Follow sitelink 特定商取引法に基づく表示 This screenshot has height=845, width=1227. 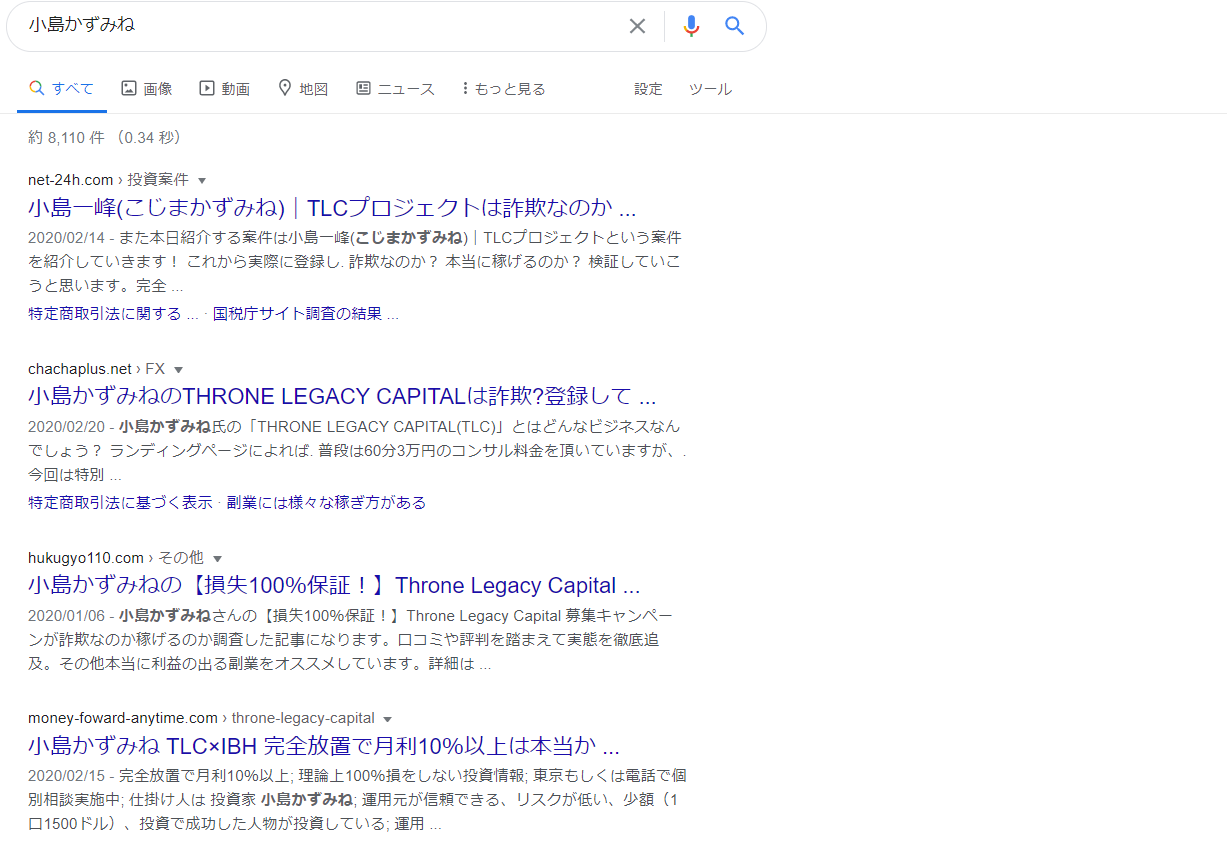click(x=120, y=502)
